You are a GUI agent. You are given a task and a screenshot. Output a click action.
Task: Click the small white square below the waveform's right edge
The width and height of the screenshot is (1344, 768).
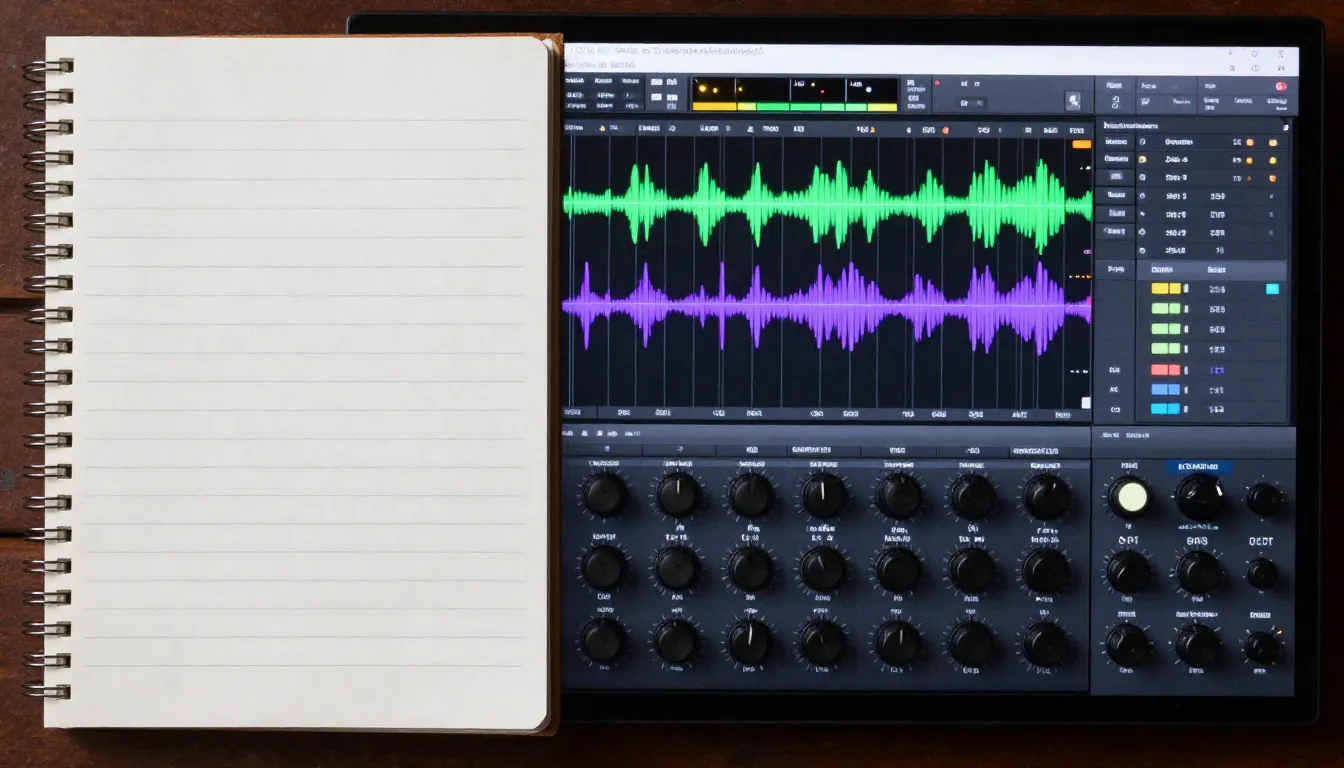point(1085,403)
